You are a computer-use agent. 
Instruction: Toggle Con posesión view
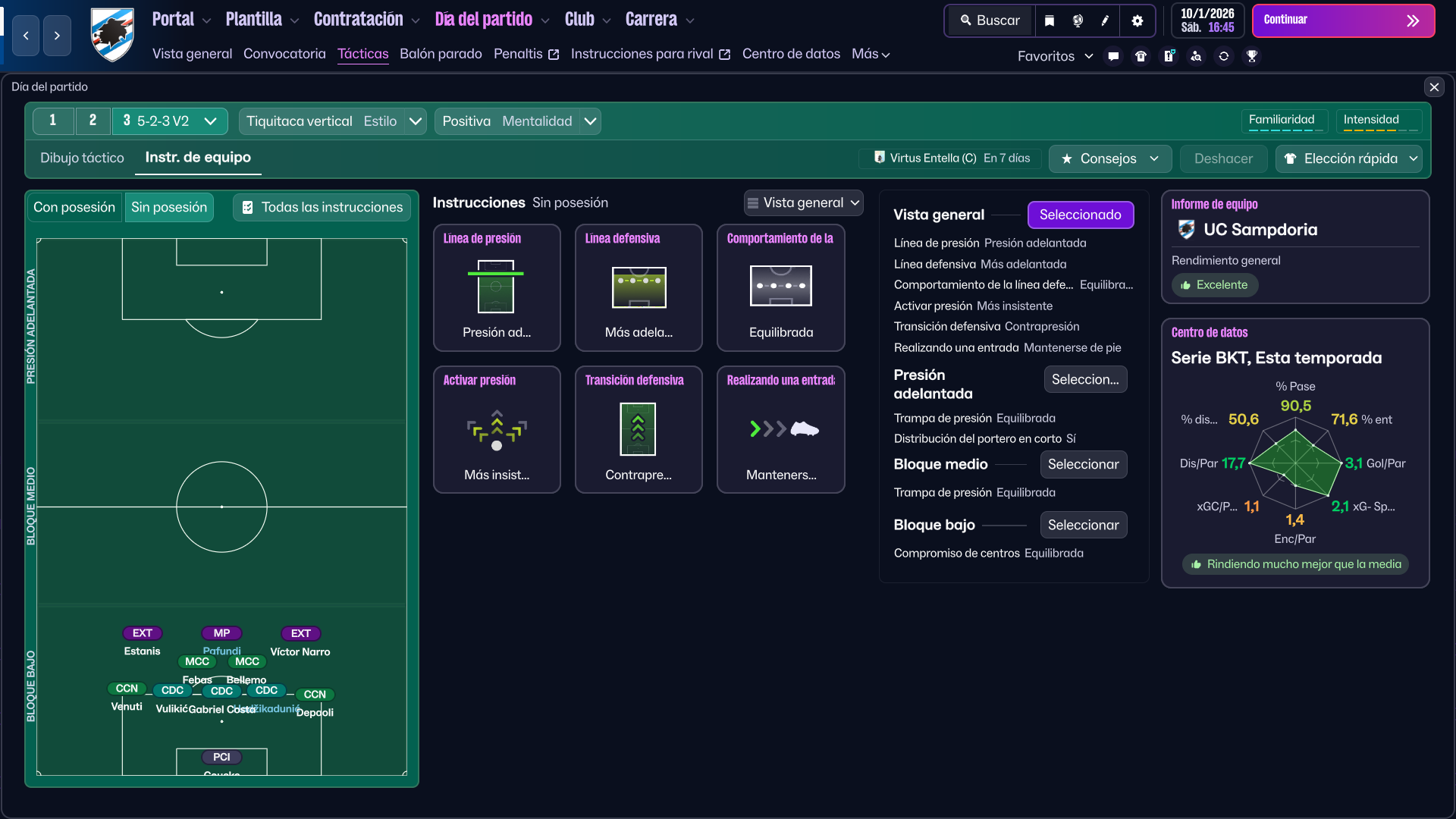(74, 207)
